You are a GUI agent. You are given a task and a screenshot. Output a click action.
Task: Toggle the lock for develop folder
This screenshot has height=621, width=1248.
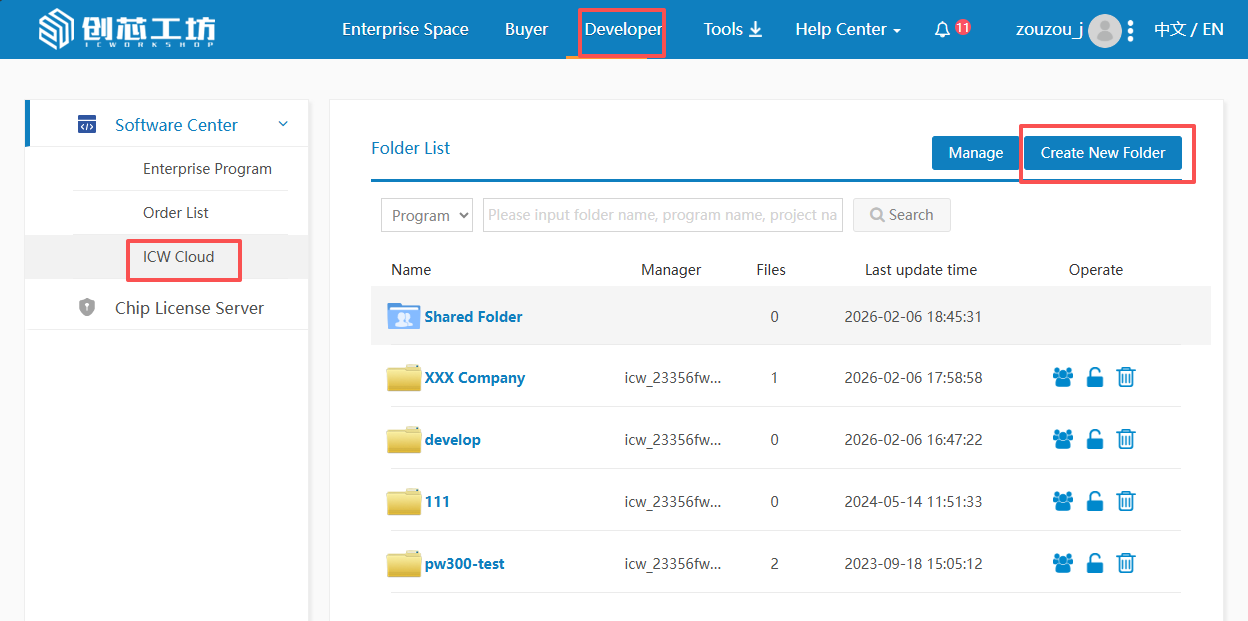tap(1094, 439)
